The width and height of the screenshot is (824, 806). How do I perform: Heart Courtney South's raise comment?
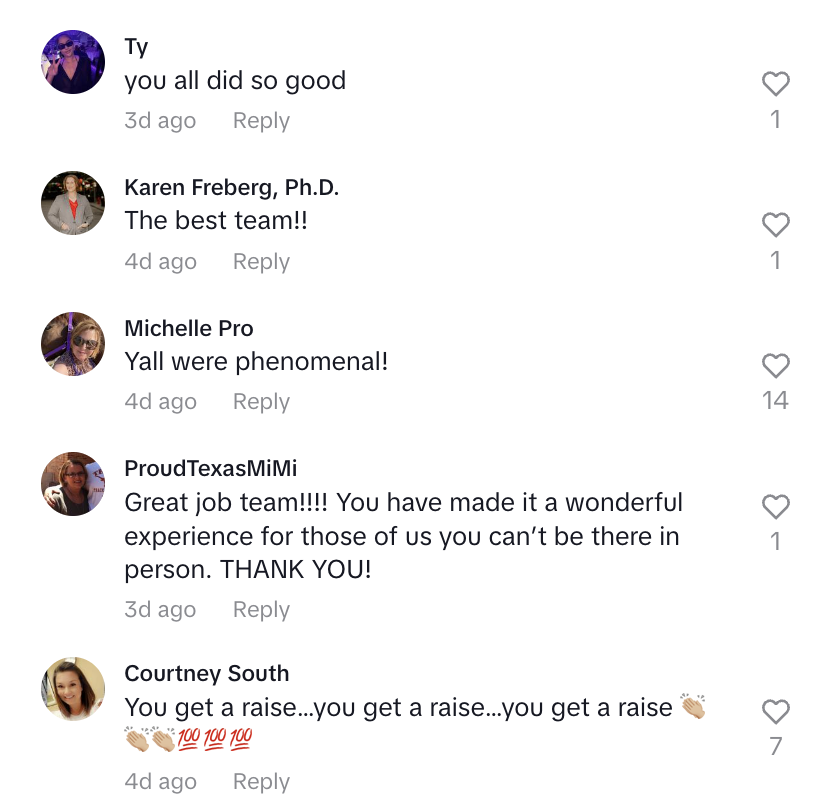776,711
